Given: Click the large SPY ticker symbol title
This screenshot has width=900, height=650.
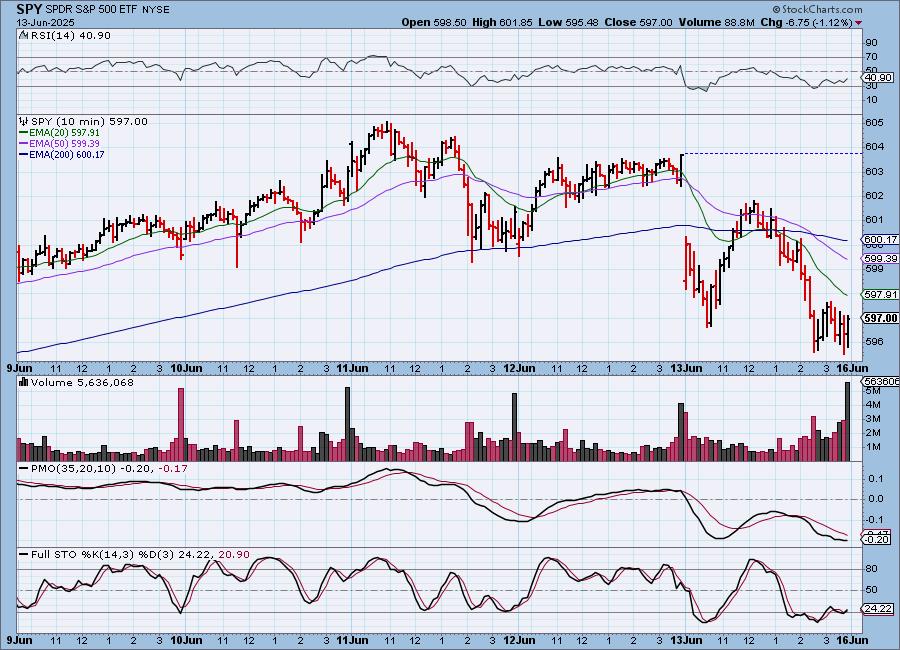Looking at the screenshot, I should click(29, 9).
